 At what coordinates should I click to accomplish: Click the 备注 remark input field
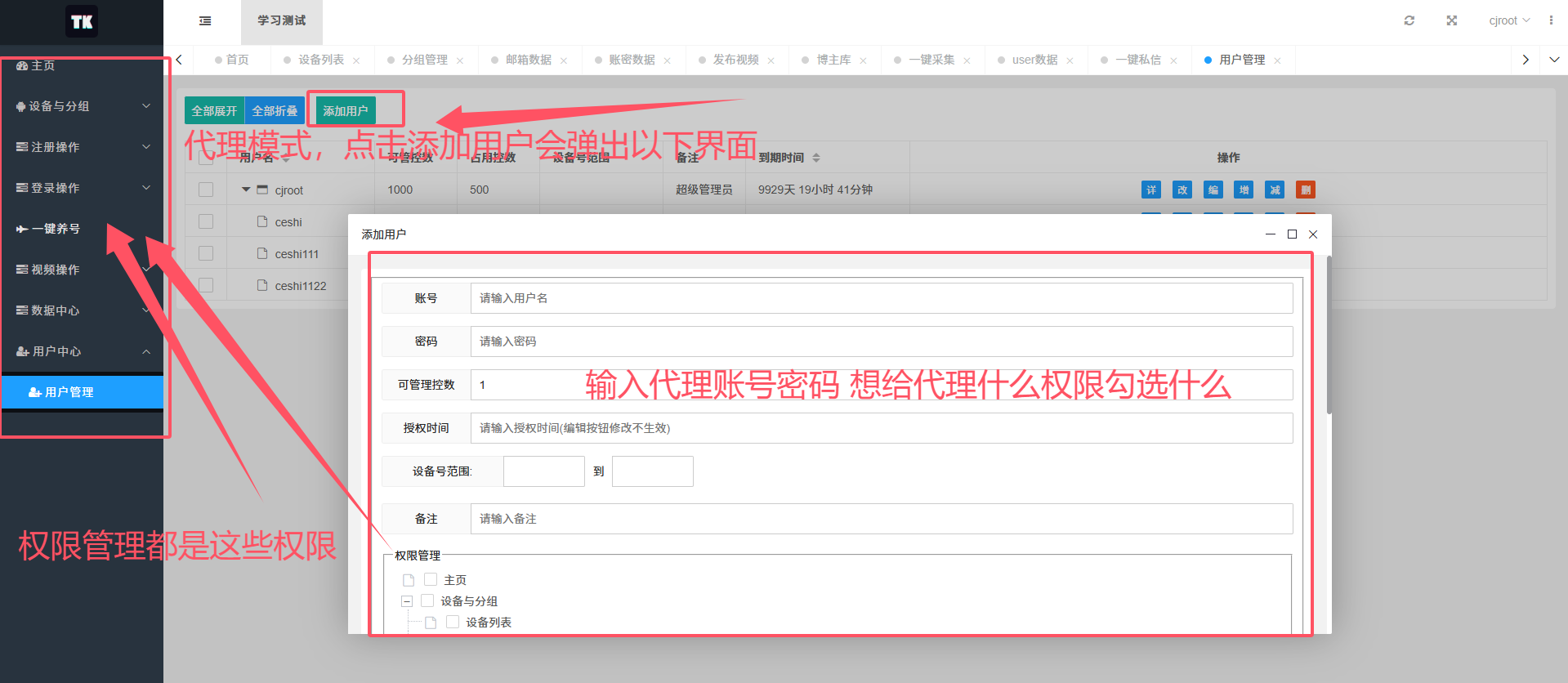coord(882,519)
